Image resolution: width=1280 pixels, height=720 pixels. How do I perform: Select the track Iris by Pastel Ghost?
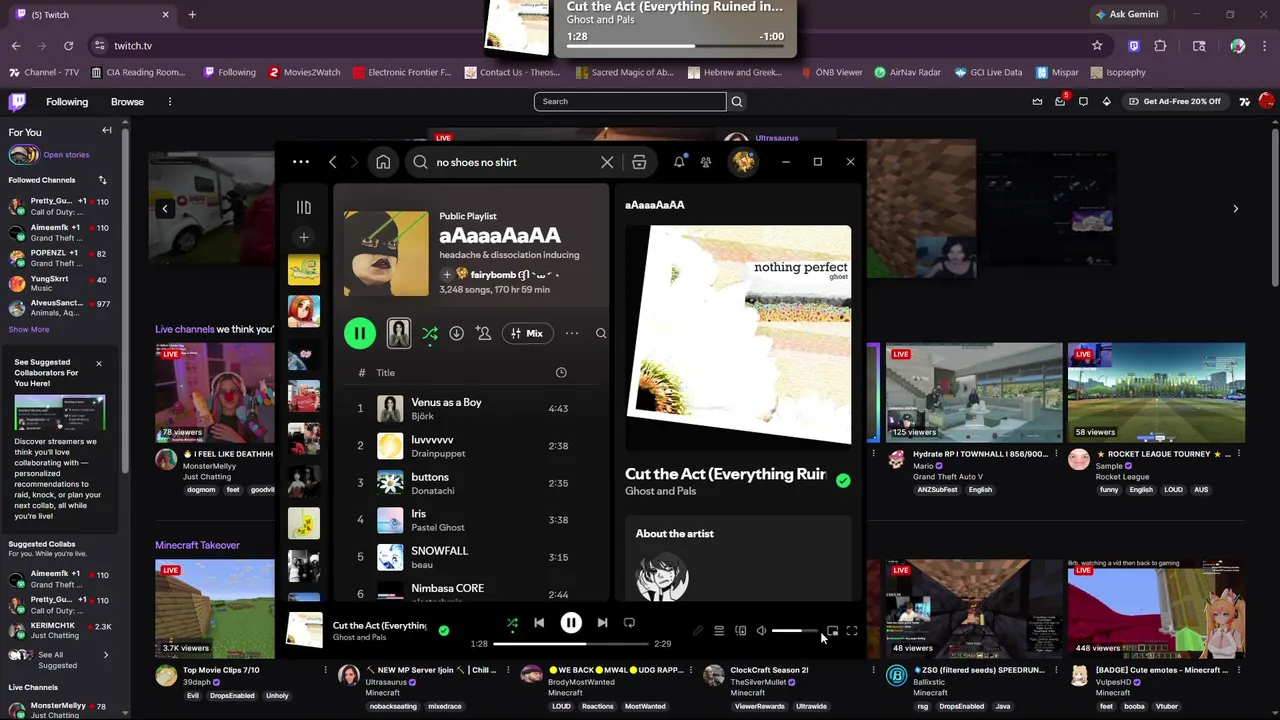tap(418, 513)
